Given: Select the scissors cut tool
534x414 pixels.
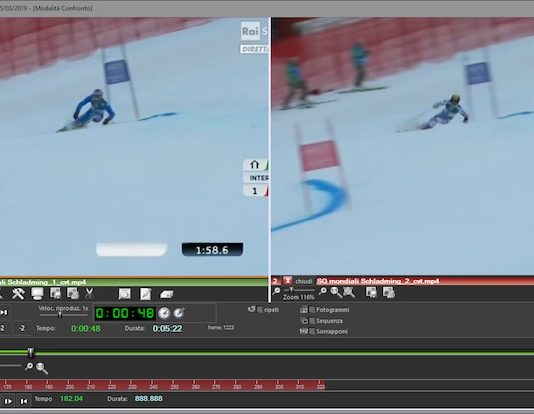Looking at the screenshot, I should point(89,293).
